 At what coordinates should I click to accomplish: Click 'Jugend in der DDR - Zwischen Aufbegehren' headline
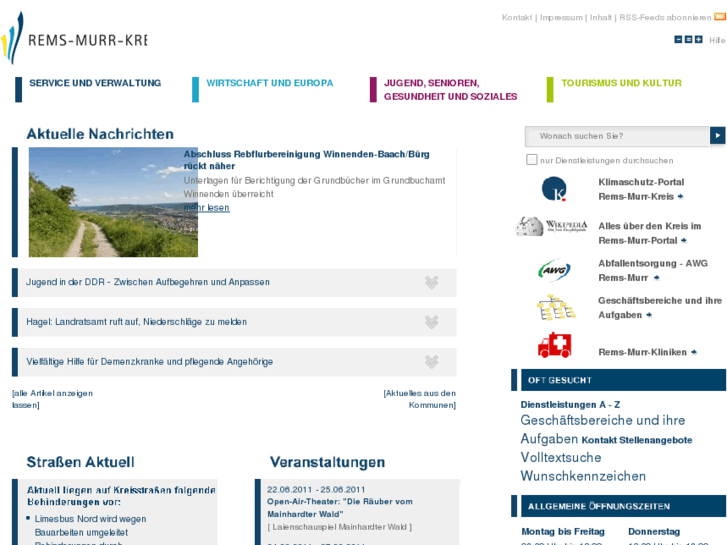click(x=148, y=282)
